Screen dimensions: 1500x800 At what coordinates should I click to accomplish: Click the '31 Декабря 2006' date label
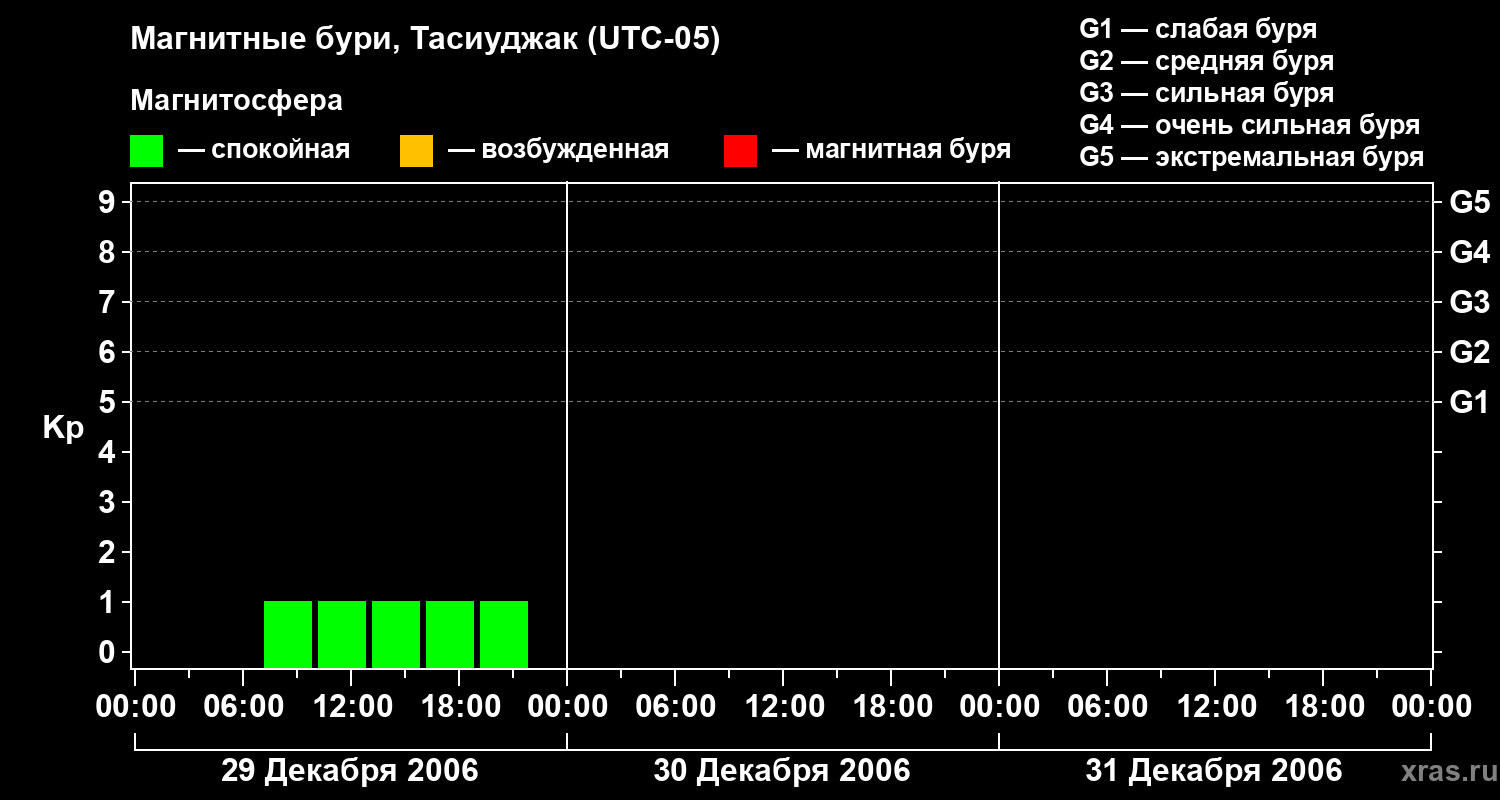pyautogui.click(x=1214, y=771)
